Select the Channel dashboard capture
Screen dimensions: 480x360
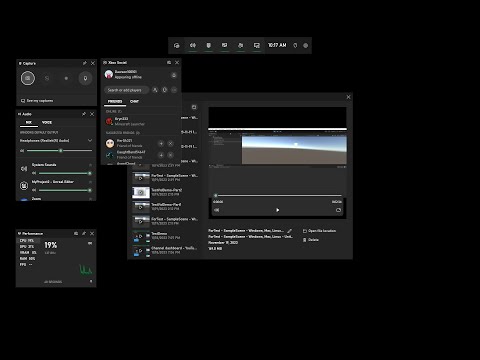tap(165, 250)
